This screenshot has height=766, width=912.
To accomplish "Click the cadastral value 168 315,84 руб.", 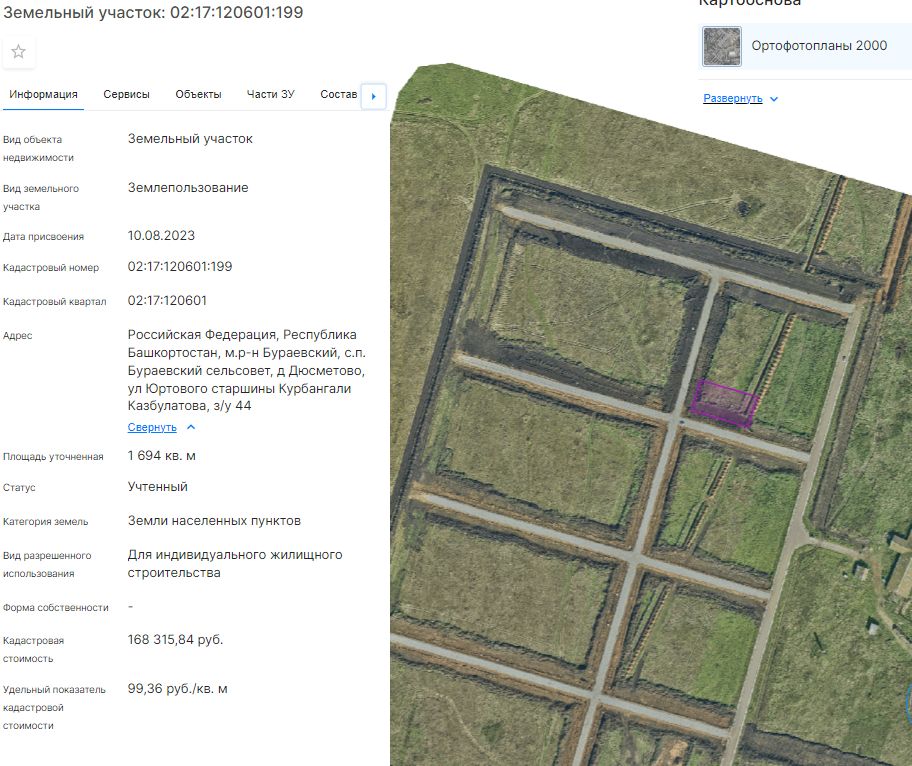I will 175,640.
